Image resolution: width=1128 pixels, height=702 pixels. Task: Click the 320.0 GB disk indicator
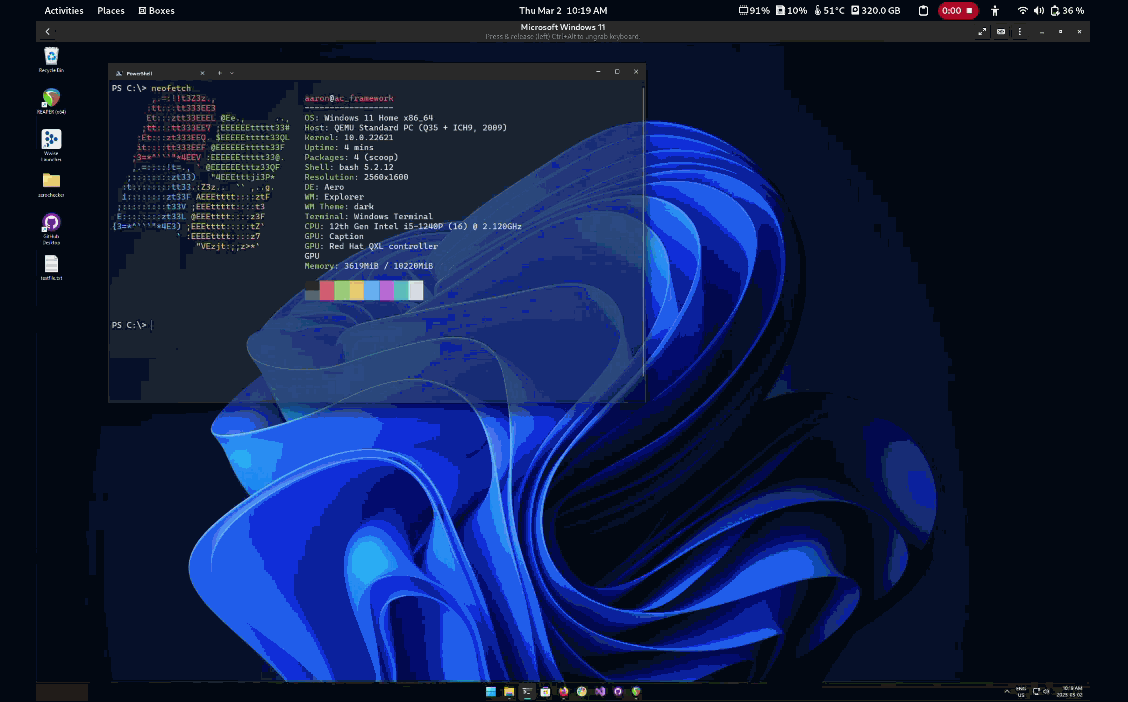875,11
